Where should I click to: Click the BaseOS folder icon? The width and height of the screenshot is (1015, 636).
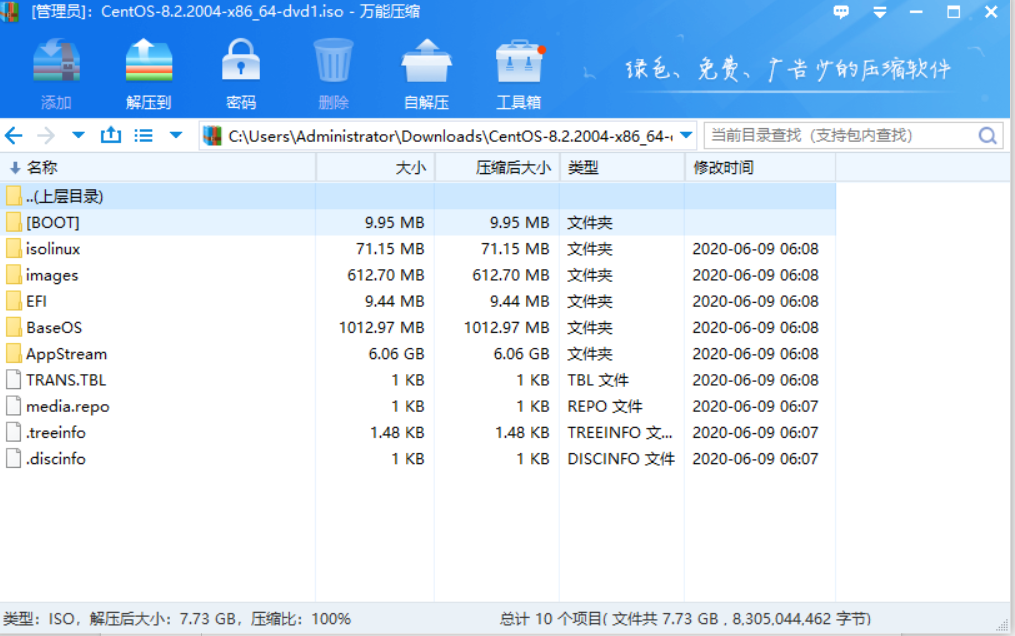[14, 327]
